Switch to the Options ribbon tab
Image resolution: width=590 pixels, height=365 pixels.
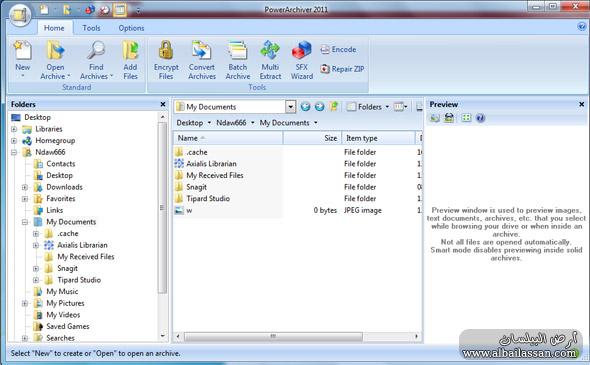(x=131, y=28)
